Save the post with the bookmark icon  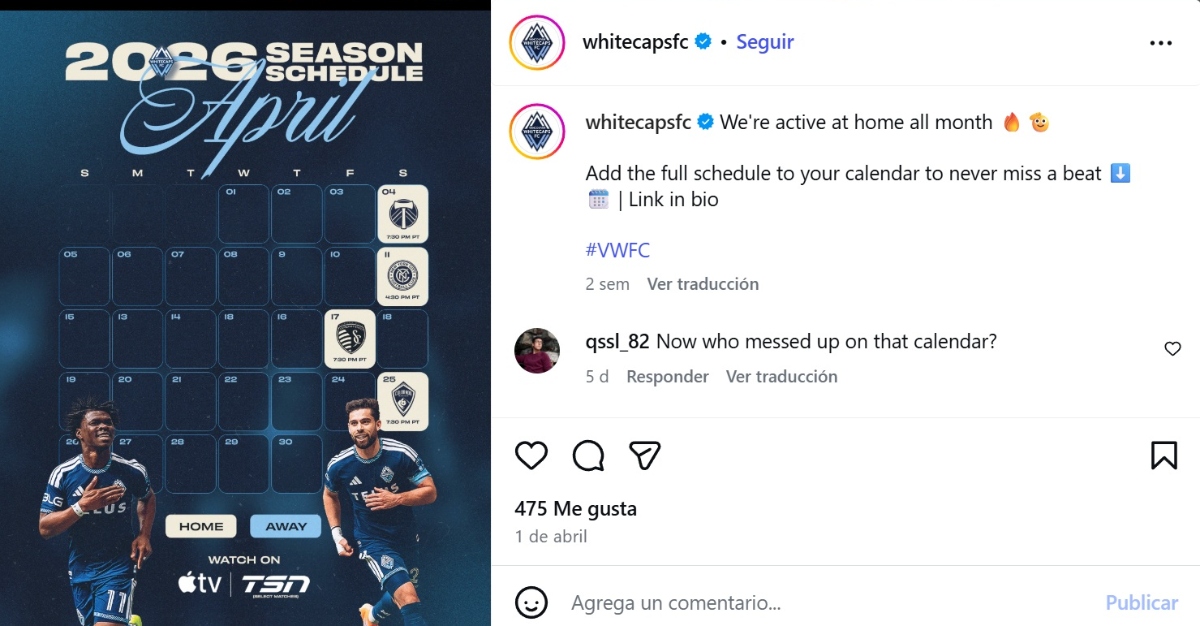tap(1164, 456)
